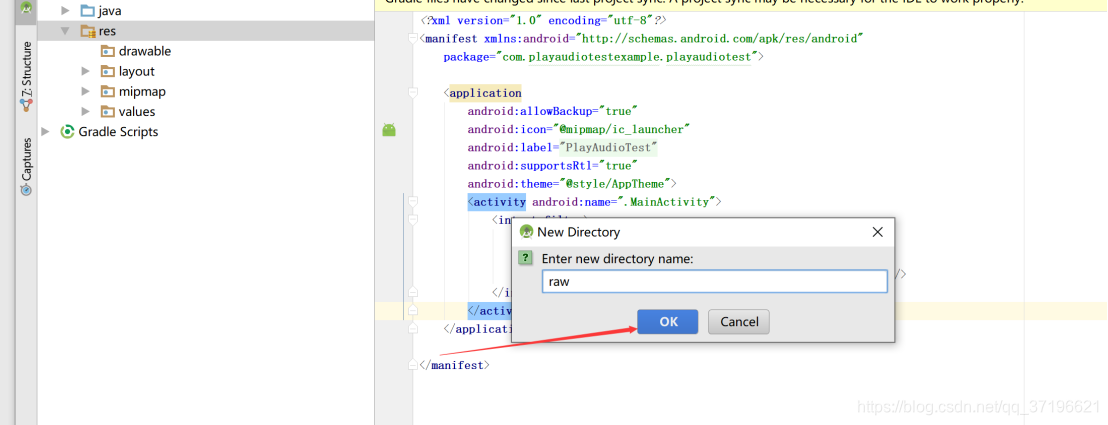Confirm the new directory with OK

click(x=668, y=322)
